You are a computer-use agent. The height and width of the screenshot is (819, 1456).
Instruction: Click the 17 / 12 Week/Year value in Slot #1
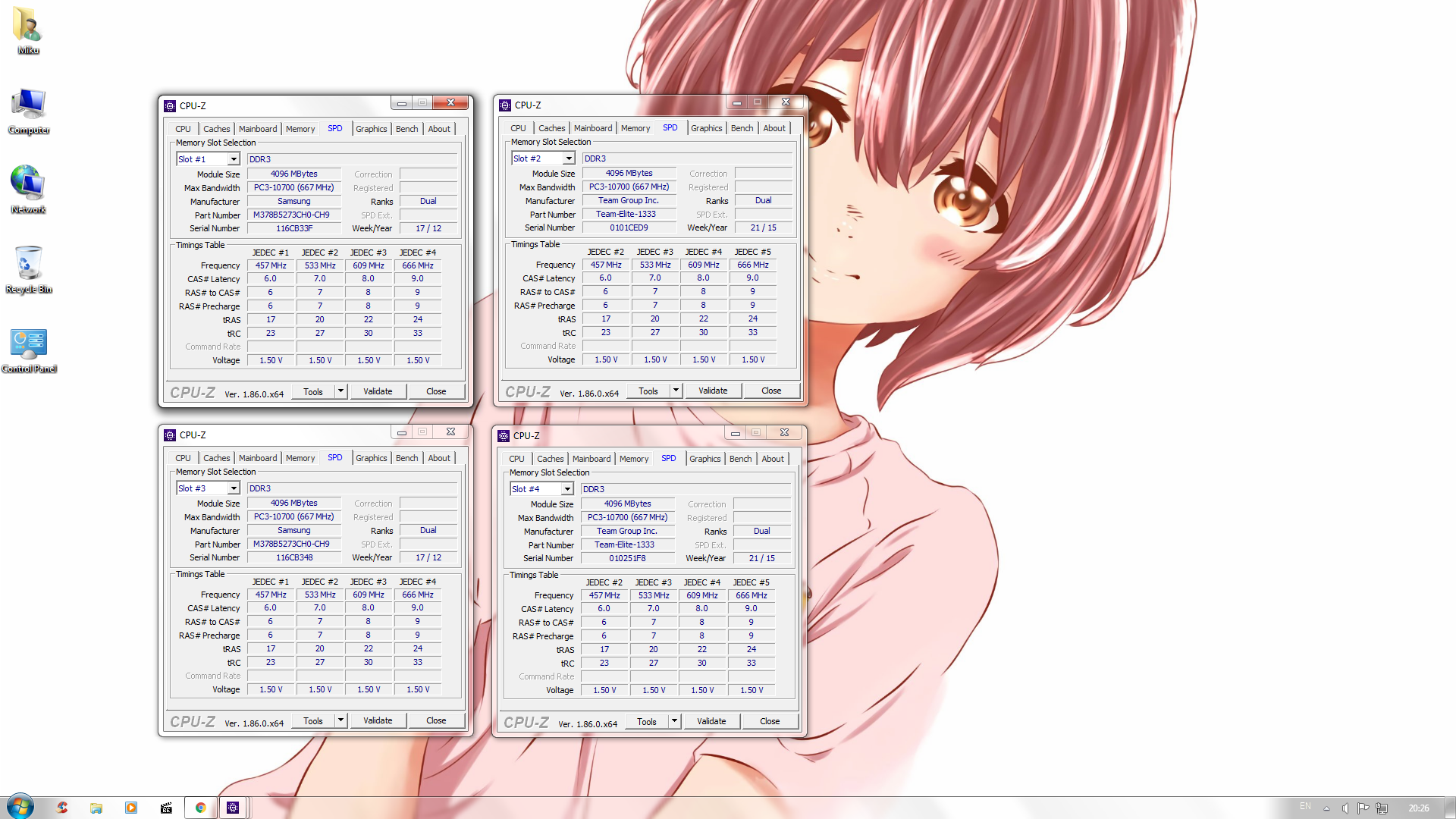tap(428, 228)
